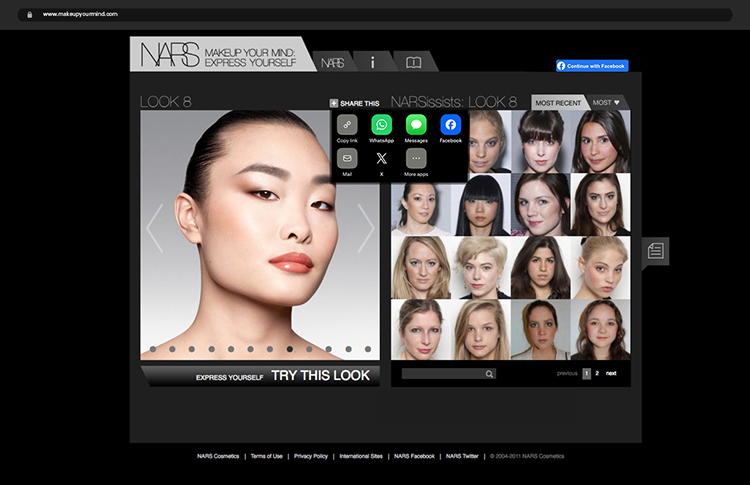Switch to the Most Recent tab
The image size is (750, 485).
click(557, 103)
